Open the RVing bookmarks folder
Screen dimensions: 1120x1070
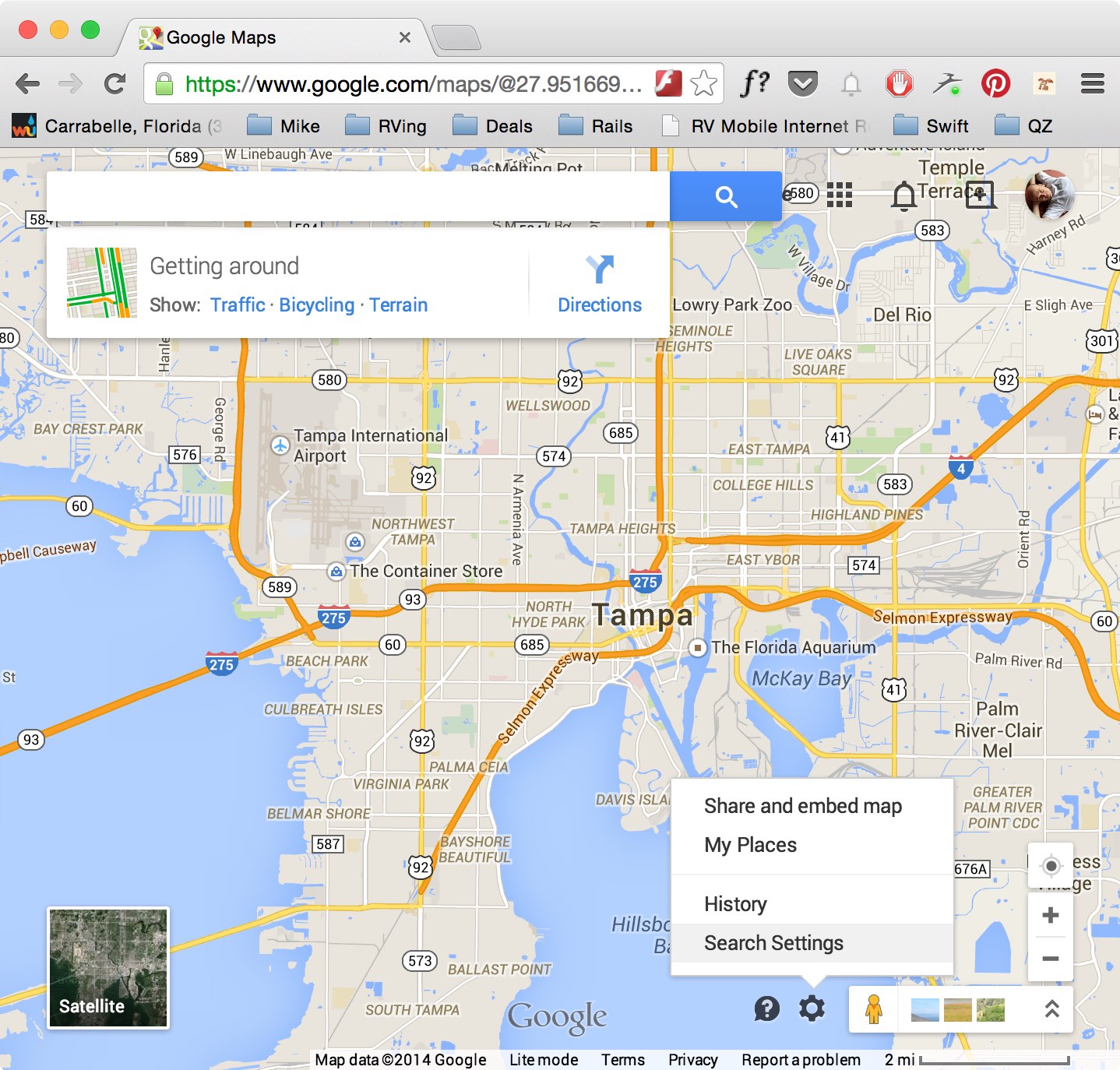pos(386,126)
